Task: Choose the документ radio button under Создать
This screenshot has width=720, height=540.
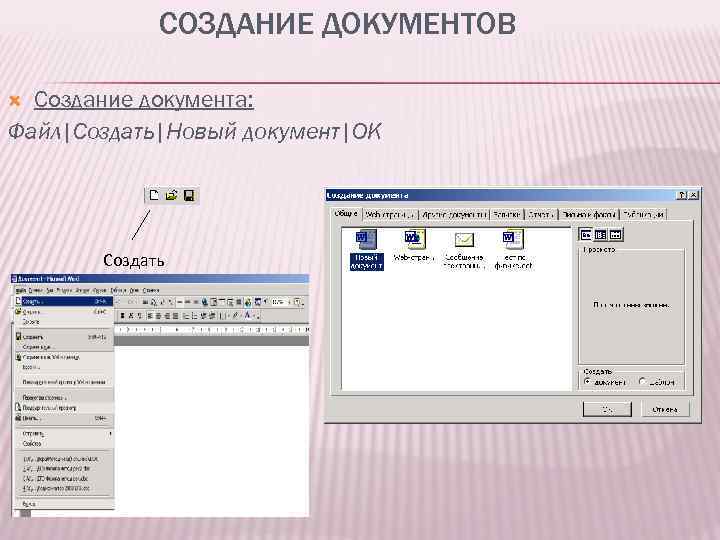Action: click(587, 381)
